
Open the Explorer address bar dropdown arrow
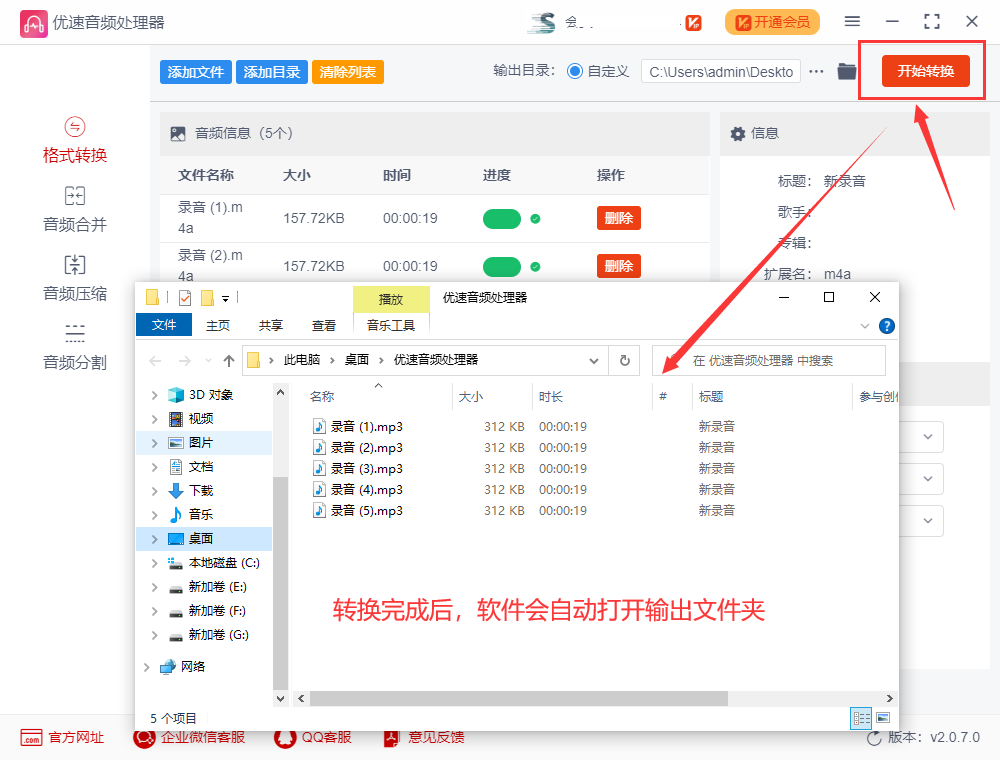(x=595, y=360)
